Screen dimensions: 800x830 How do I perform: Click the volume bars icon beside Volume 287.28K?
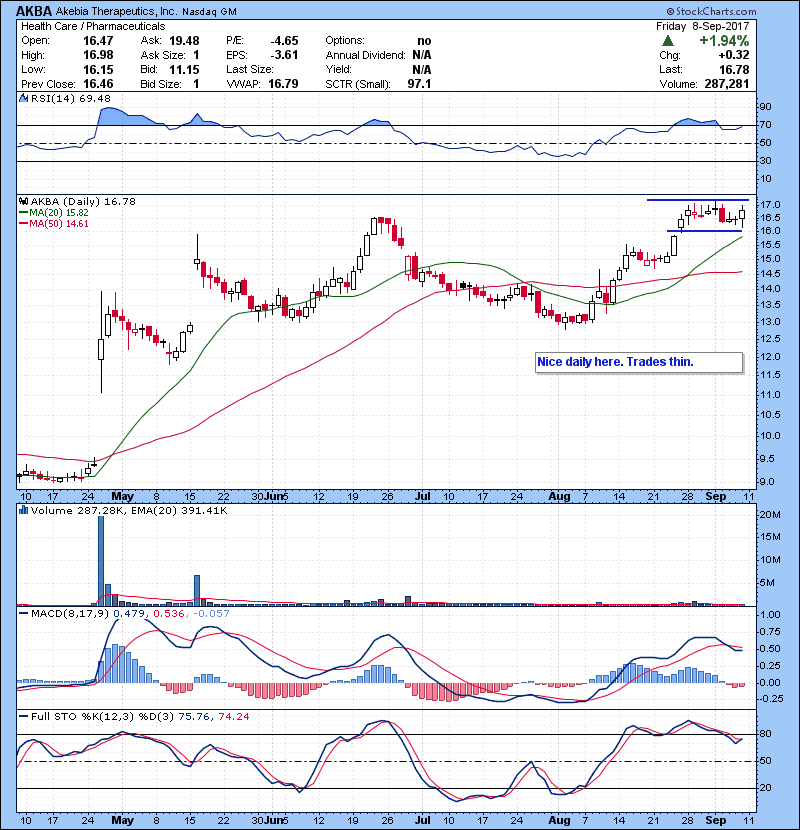[23, 510]
